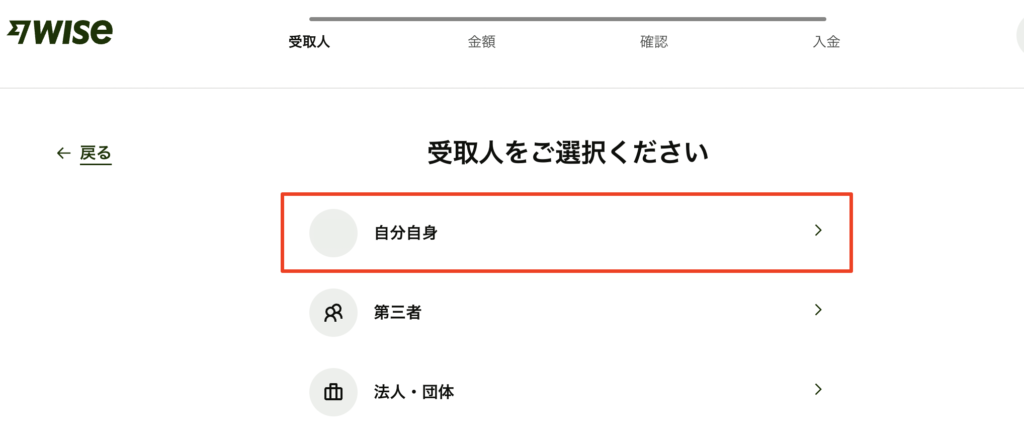The width and height of the screenshot is (1024, 432).
Task: Select the empty avatar circle for 自分自身
Action: click(x=333, y=233)
